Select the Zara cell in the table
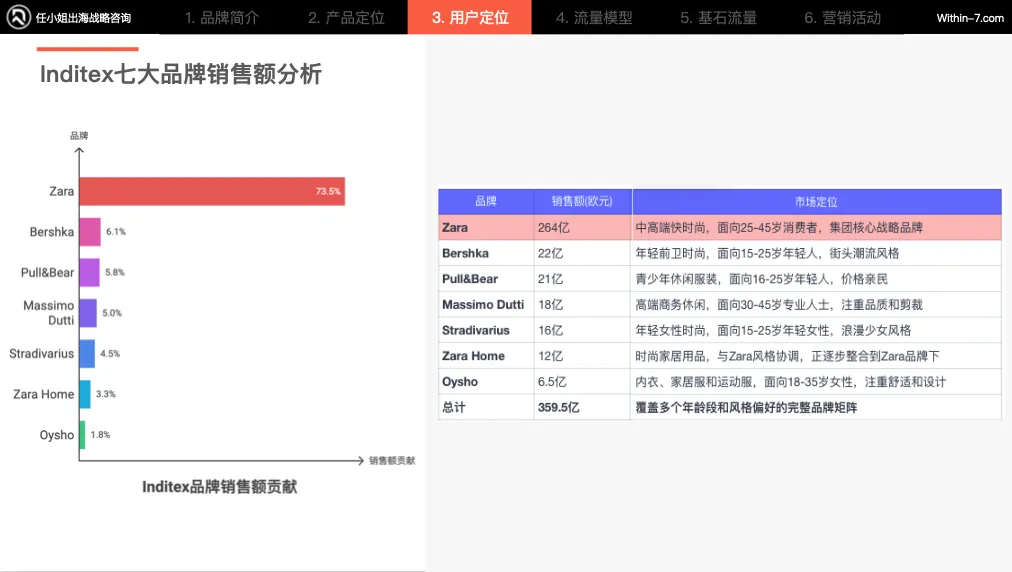The height and width of the screenshot is (572, 1012). (486, 227)
